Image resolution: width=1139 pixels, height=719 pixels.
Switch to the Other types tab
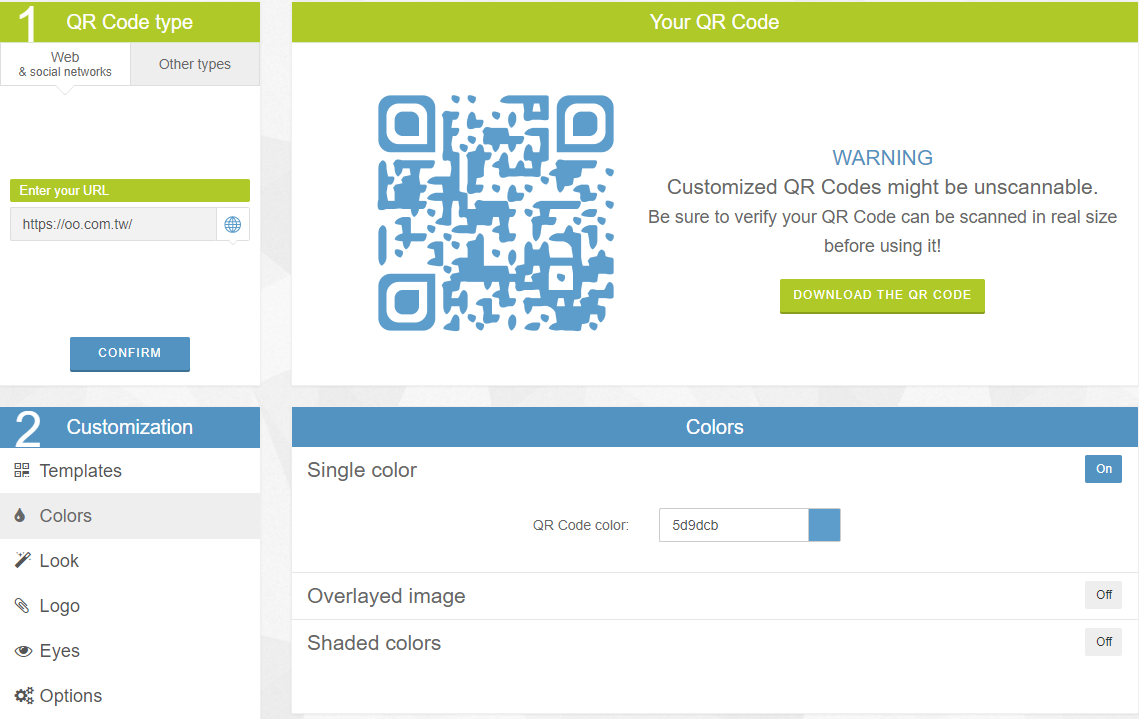(x=195, y=64)
